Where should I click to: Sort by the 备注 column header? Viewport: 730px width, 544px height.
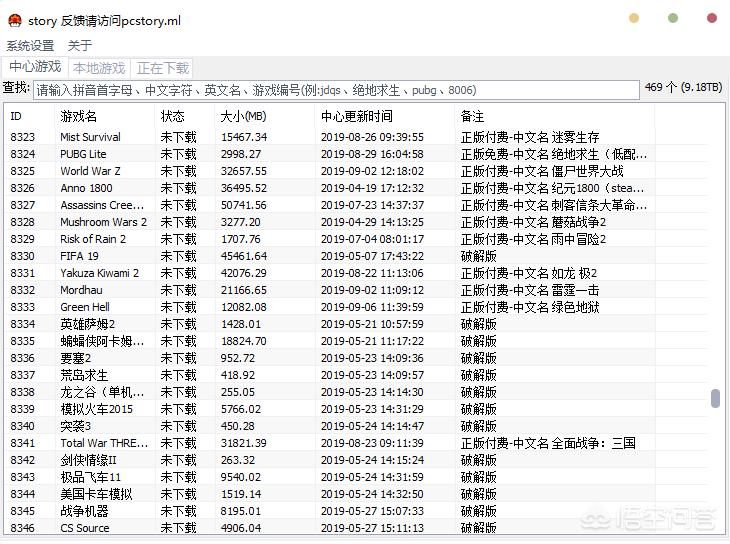(554, 116)
